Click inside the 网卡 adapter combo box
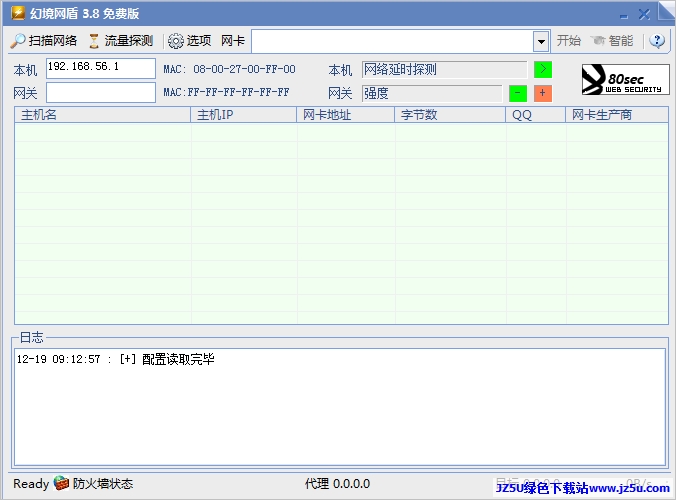The width and height of the screenshot is (676, 500). [392, 42]
